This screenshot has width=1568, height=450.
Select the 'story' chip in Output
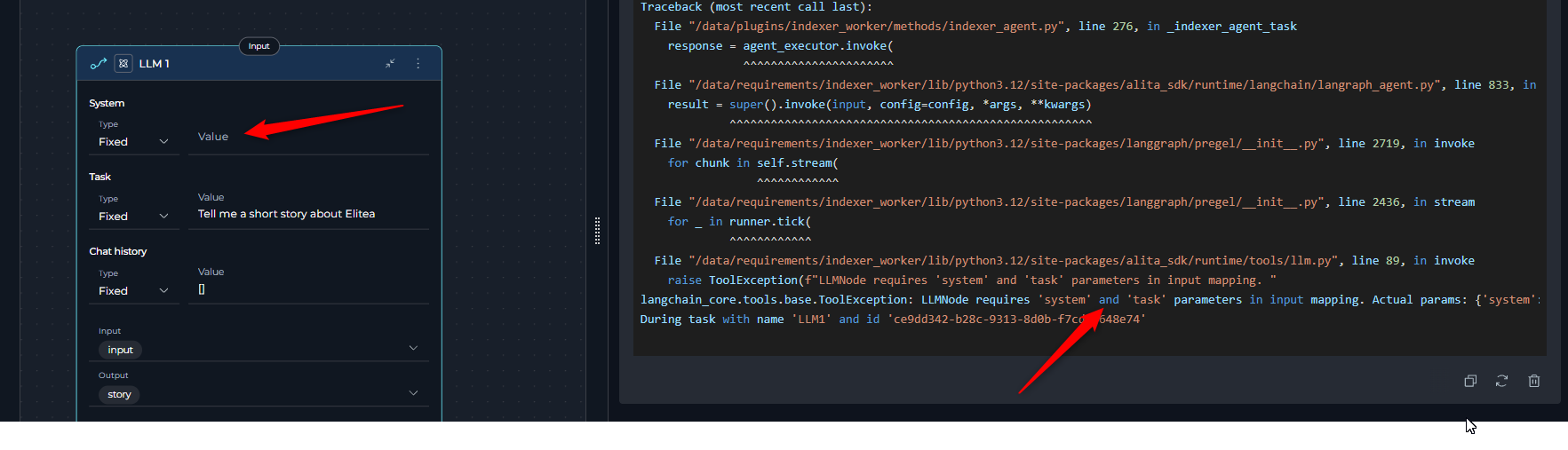(x=120, y=394)
